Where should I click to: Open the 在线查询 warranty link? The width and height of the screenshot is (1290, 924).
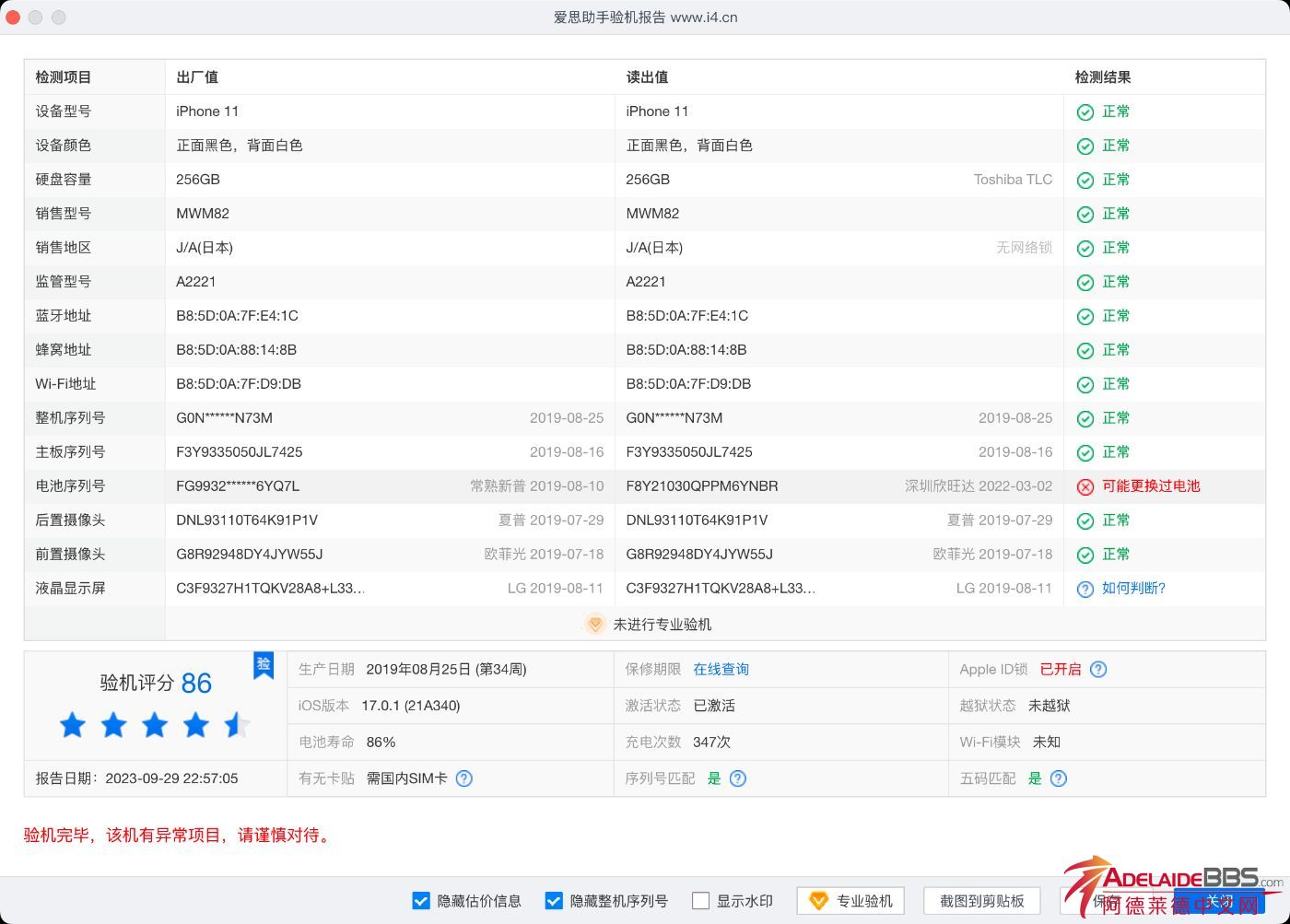(x=721, y=670)
